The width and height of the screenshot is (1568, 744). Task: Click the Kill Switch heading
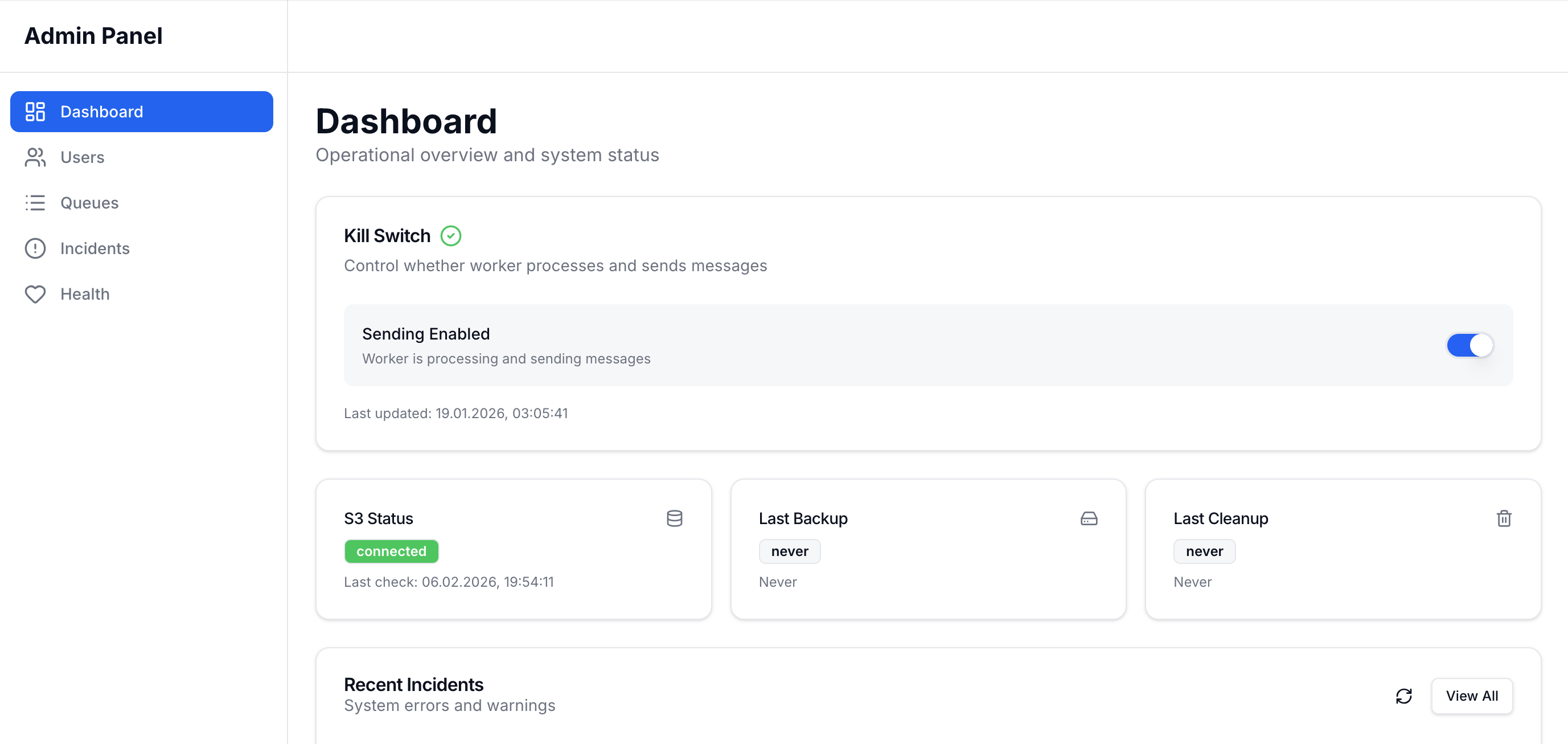(387, 236)
